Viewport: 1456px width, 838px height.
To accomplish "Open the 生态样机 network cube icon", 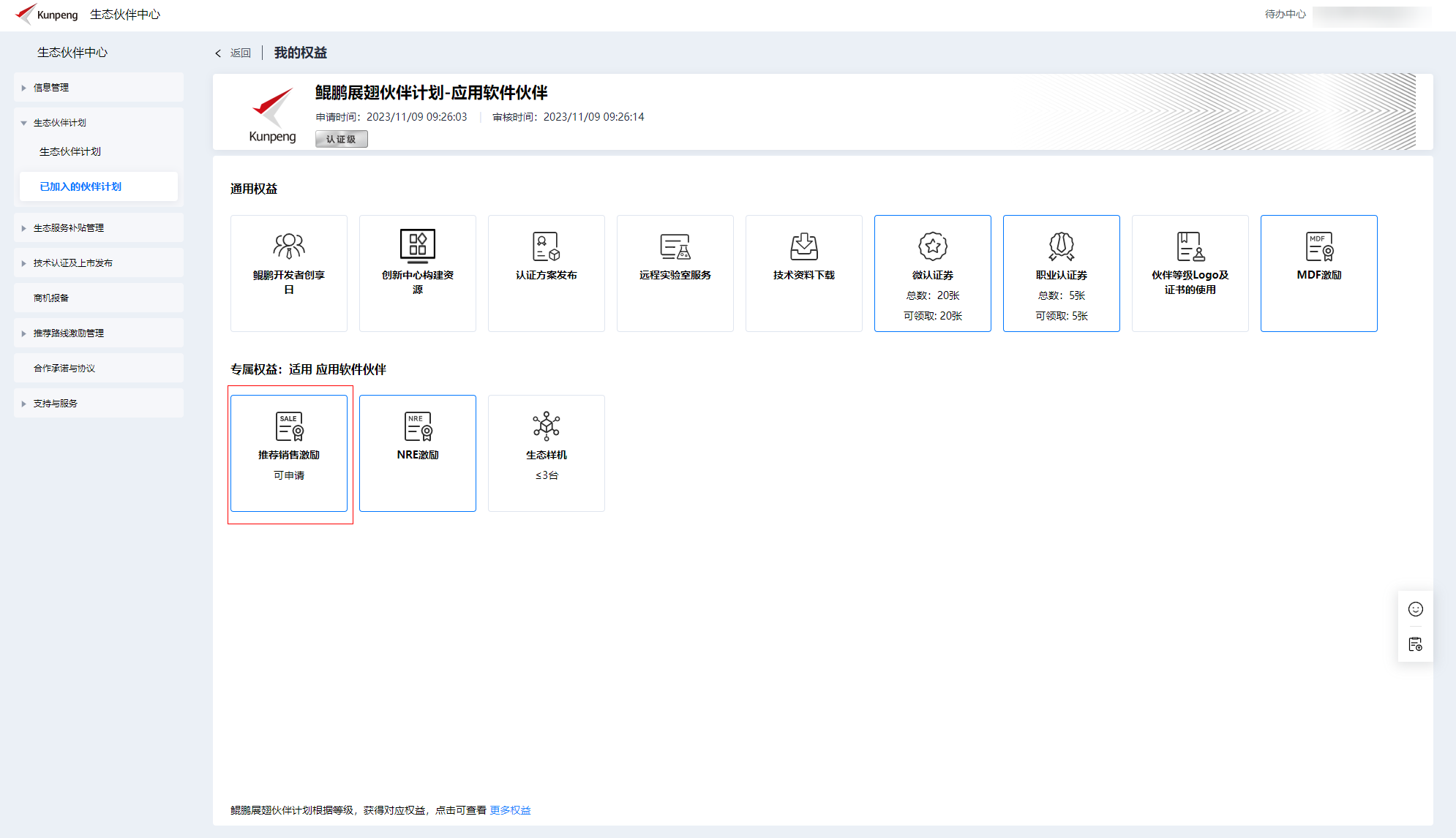I will (547, 426).
